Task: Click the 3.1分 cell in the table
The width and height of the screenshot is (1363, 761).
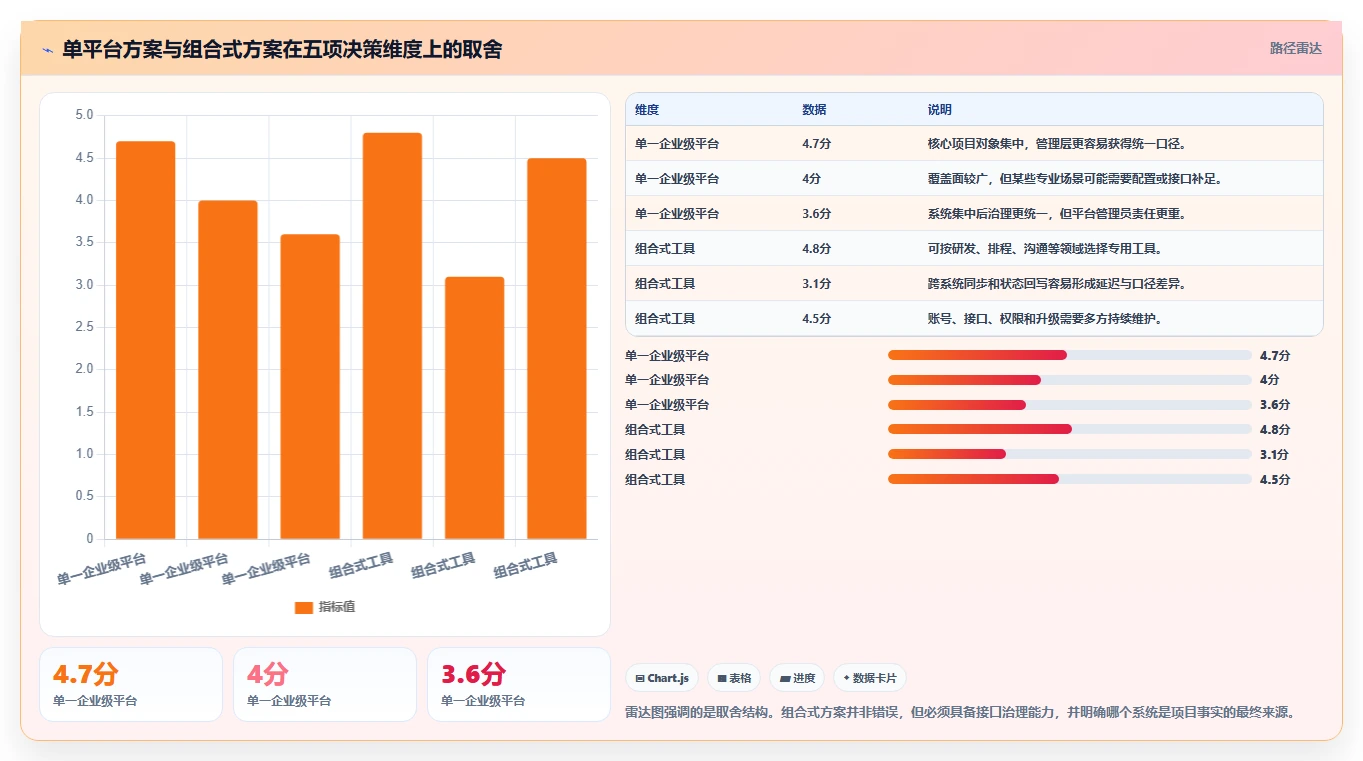Action: pos(816,284)
